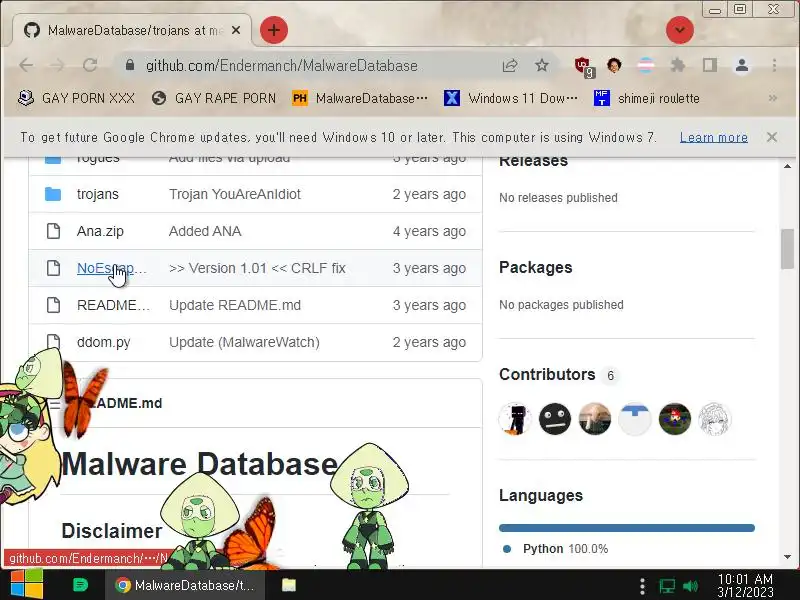Click the Python language bar

click(x=627, y=528)
